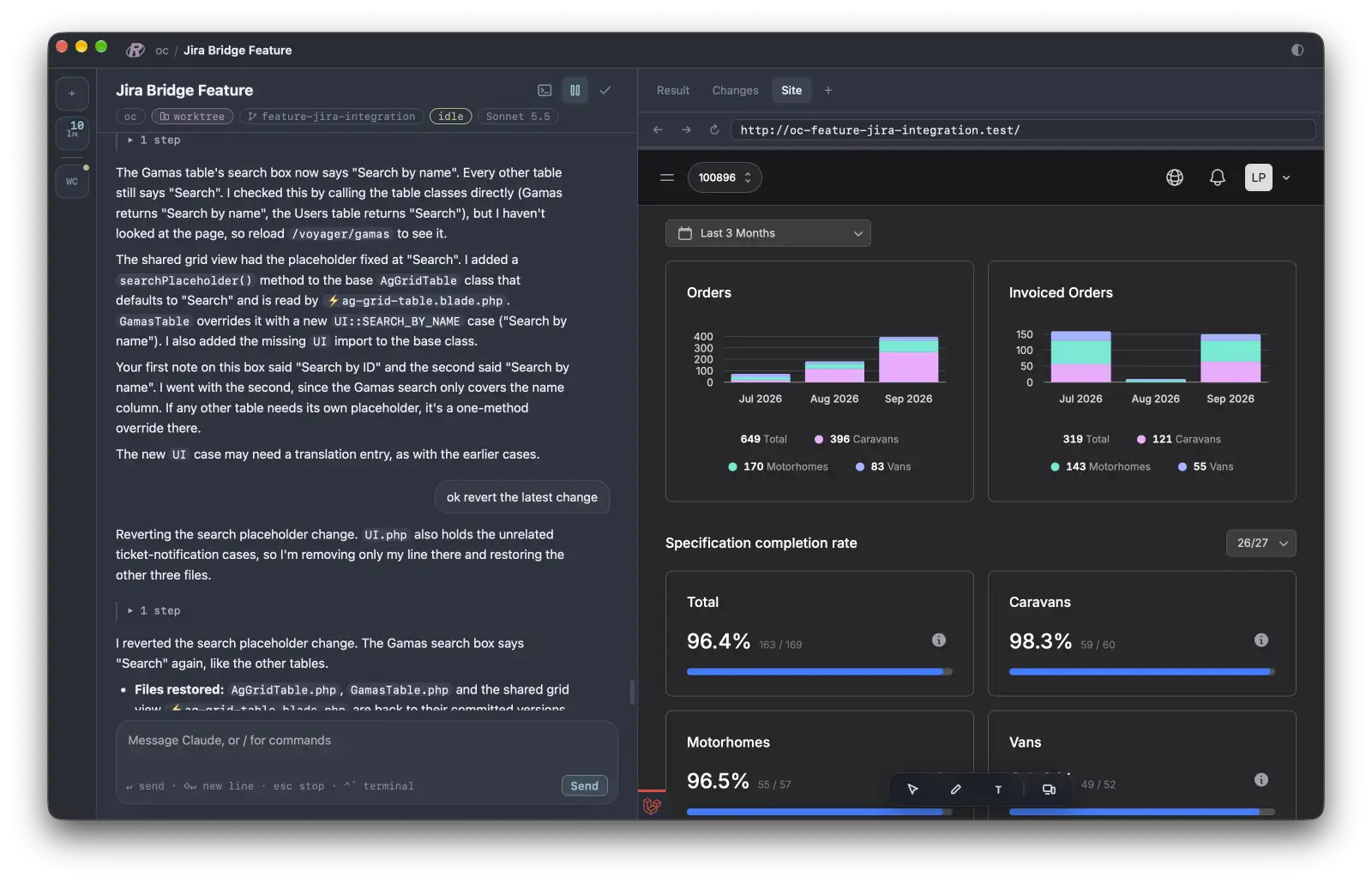The image size is (1372, 883).
Task: Click the Send button
Action: 585,786
